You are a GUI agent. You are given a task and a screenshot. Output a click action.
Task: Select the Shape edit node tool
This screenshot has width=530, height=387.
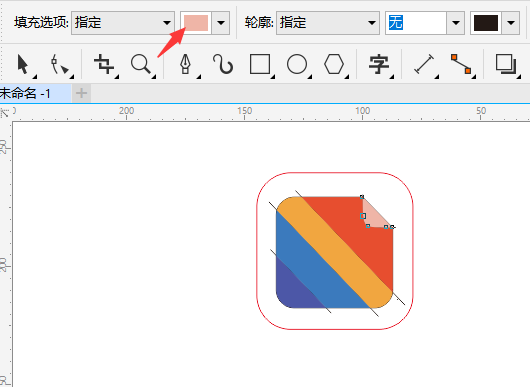click(60, 65)
